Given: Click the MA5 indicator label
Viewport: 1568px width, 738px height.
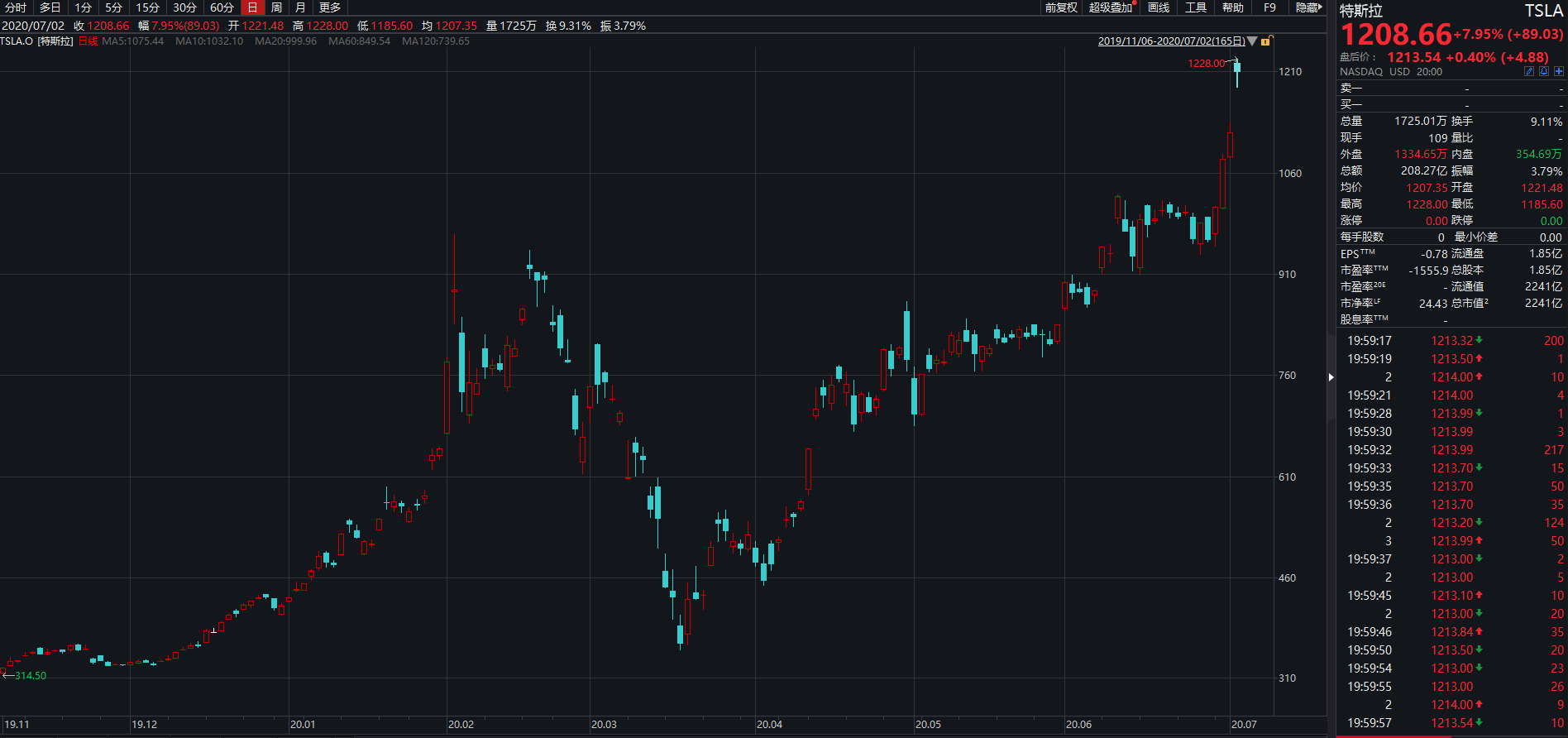Looking at the screenshot, I should click(x=132, y=41).
